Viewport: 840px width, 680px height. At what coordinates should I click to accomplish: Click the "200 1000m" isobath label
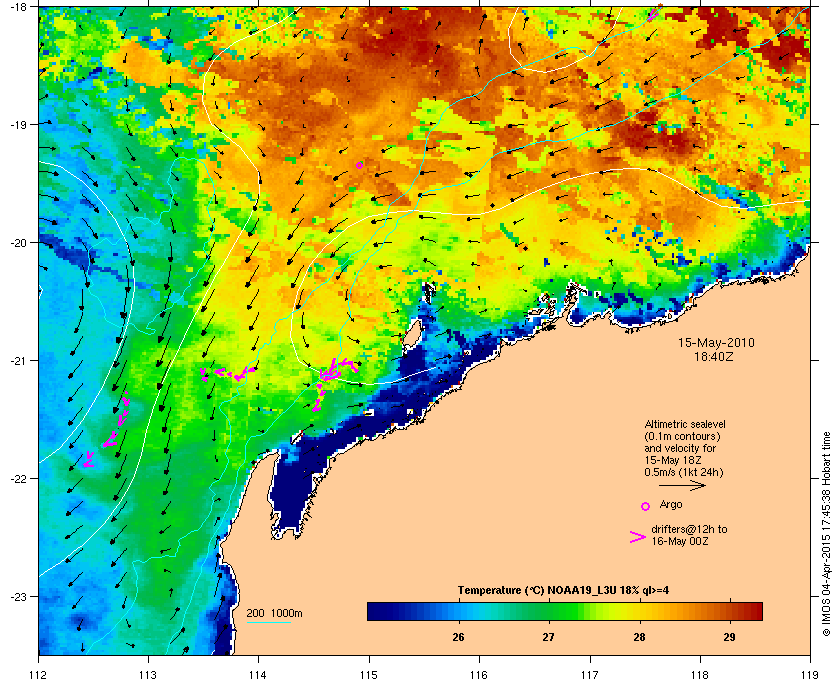[x=274, y=613]
